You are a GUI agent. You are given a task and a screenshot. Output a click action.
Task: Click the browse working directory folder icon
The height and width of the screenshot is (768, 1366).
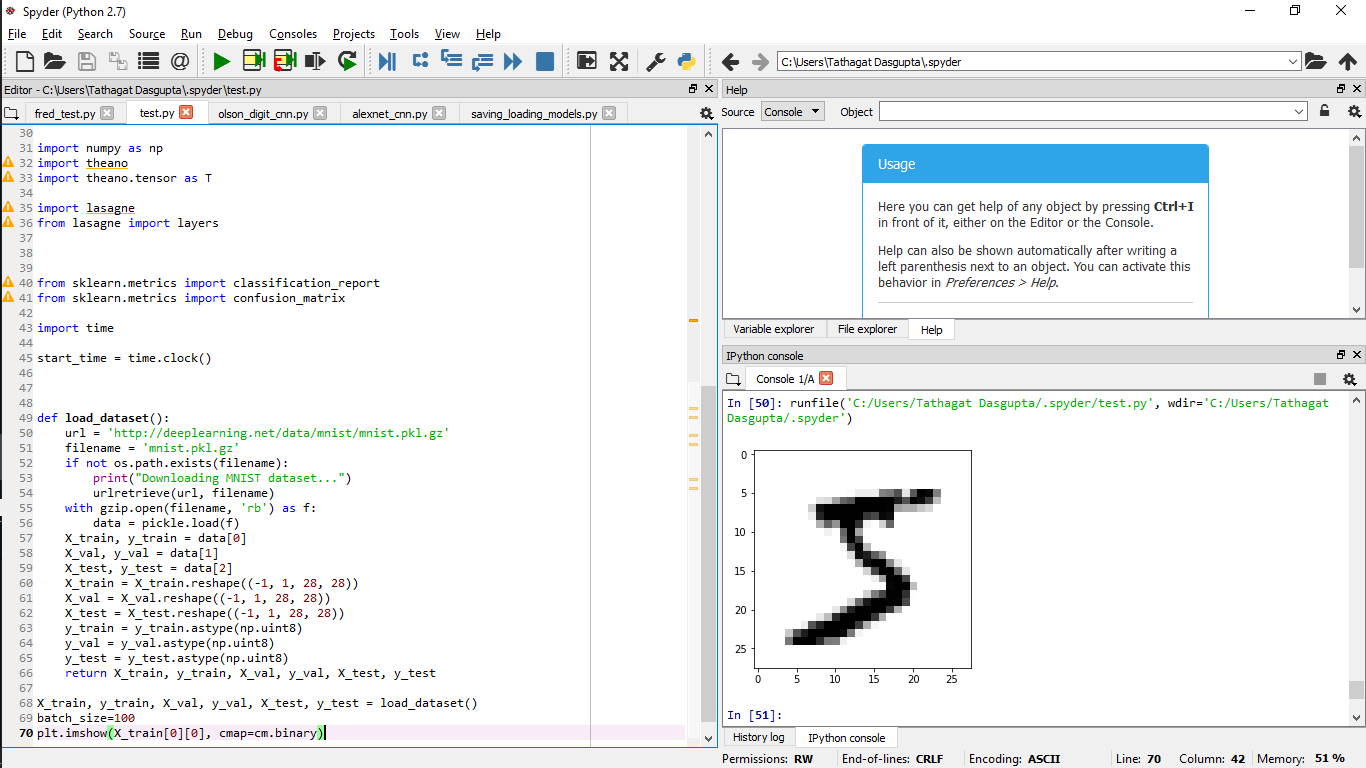(1315, 62)
